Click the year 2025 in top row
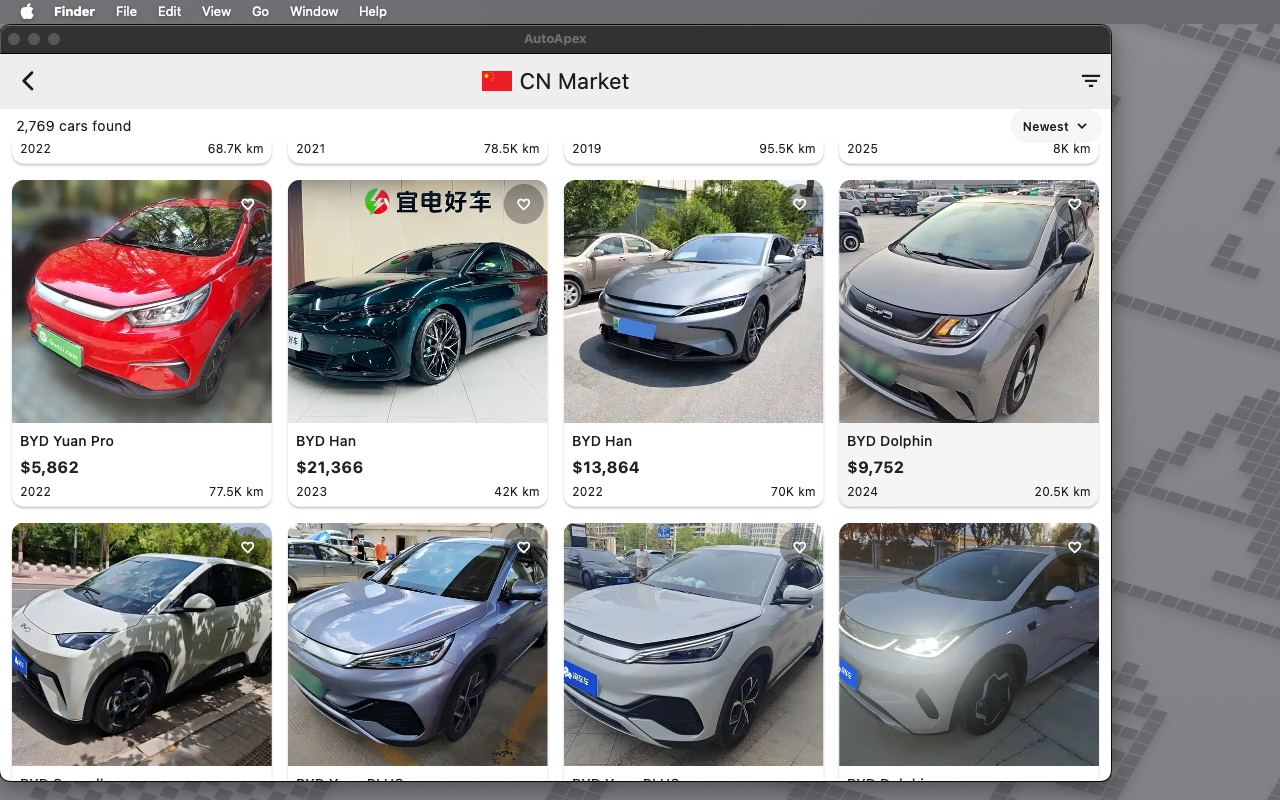The image size is (1280, 800). pos(863,149)
